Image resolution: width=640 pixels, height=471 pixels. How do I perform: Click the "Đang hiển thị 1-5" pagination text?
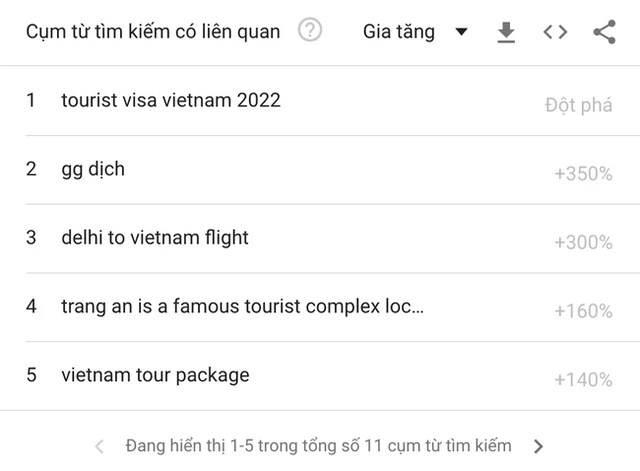[x=318, y=445]
